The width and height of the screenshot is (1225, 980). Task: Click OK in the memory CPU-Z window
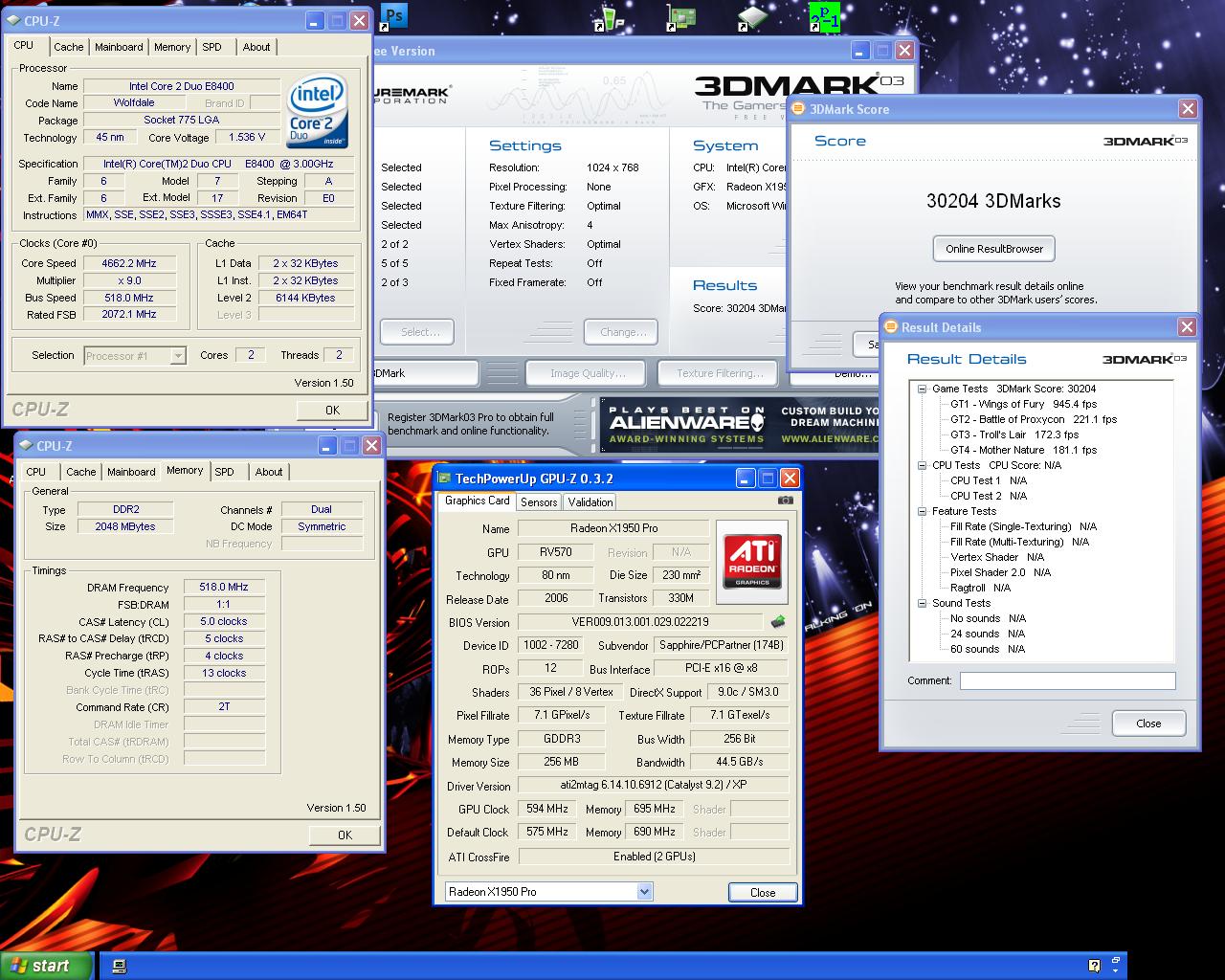point(345,835)
